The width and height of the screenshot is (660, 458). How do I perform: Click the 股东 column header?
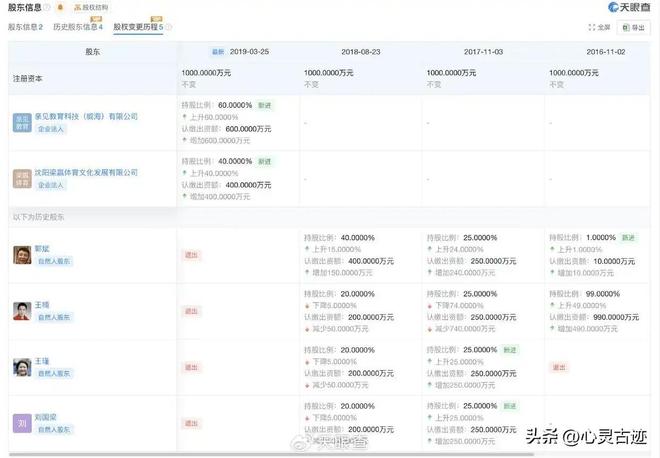pos(93,52)
